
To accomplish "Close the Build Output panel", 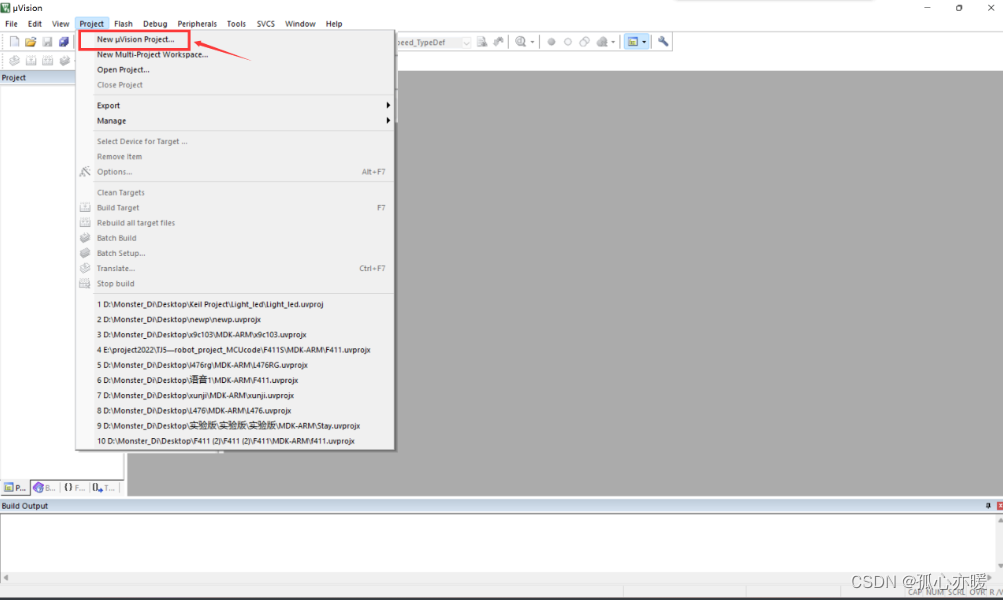I will click(x=999, y=505).
